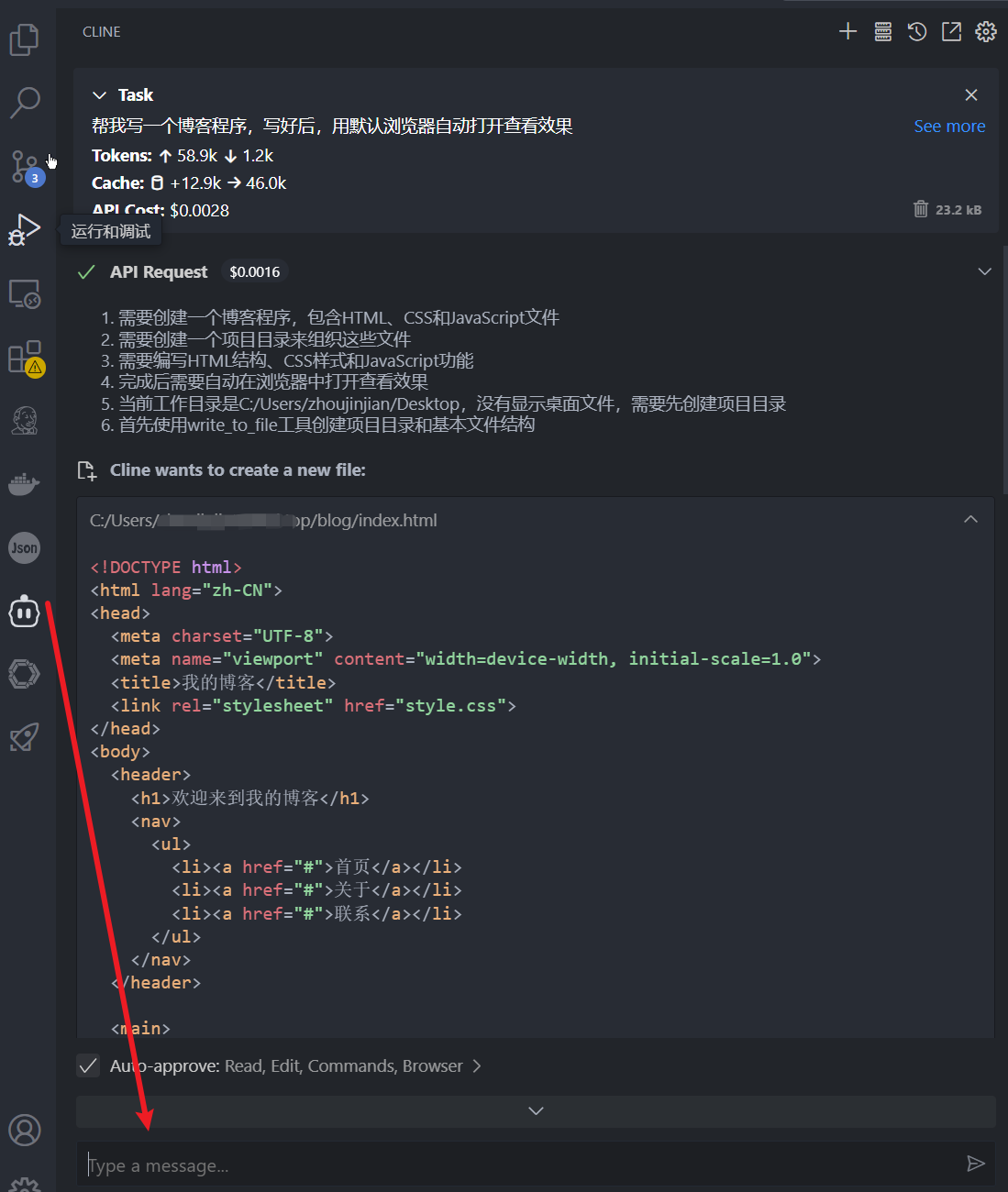View Cline task history via clock icon
The height and width of the screenshot is (1192, 1008).
click(x=916, y=30)
